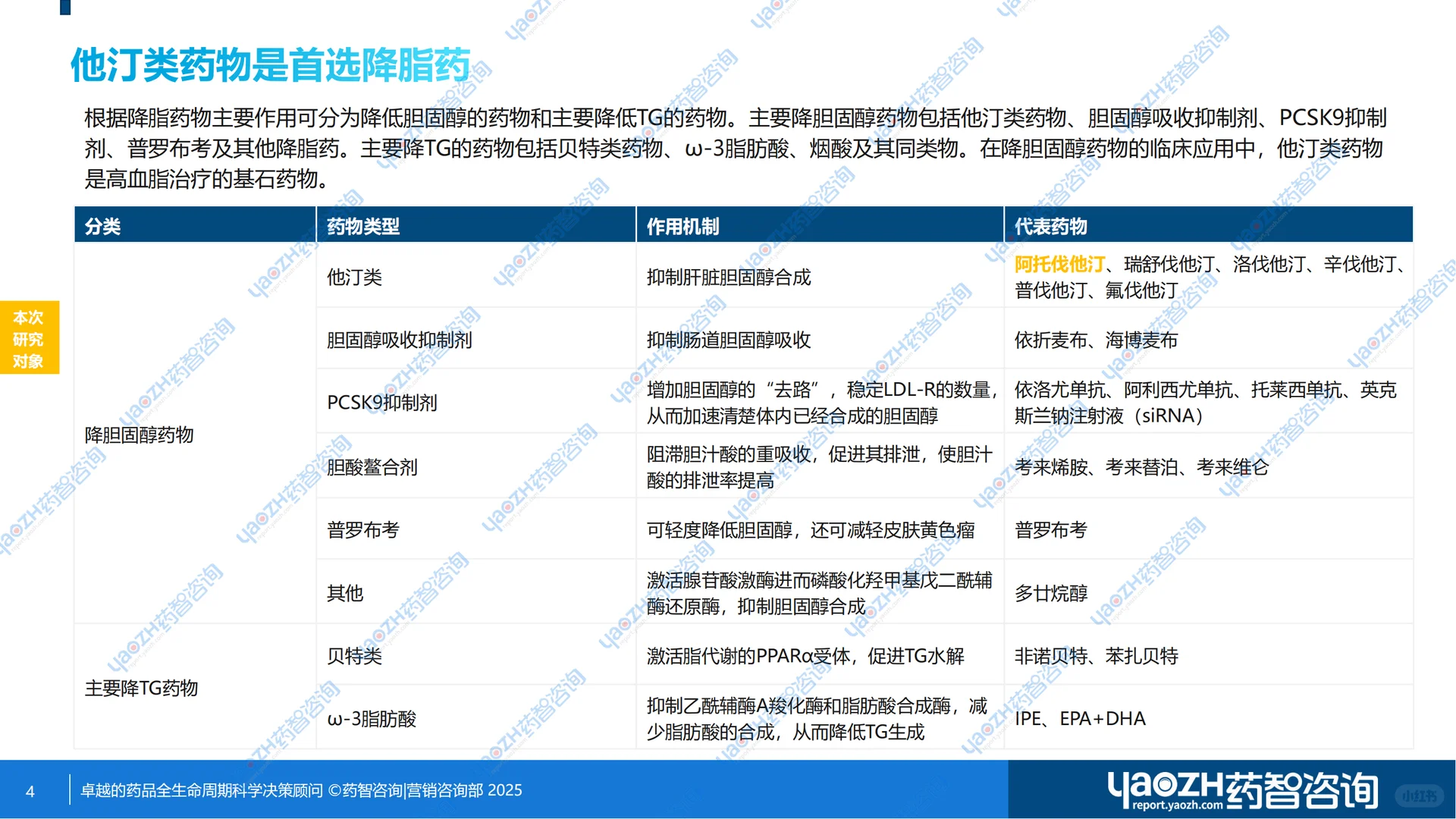The height and width of the screenshot is (819, 1456).
Task: Click the 非诺贝特、苯扎贝特 cell
Action: point(1209,656)
